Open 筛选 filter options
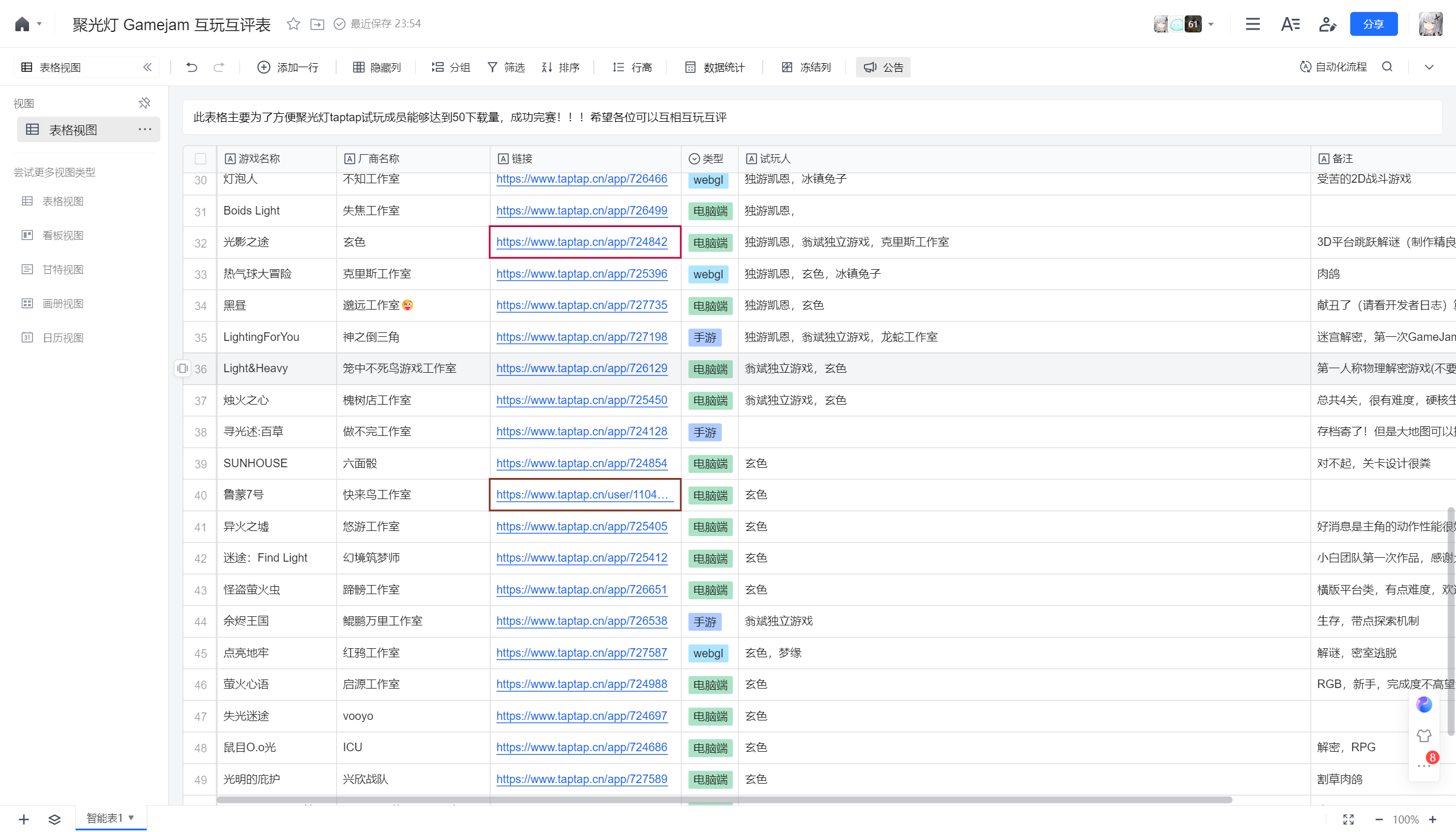Viewport: 1456px width, 832px height. coord(506,67)
